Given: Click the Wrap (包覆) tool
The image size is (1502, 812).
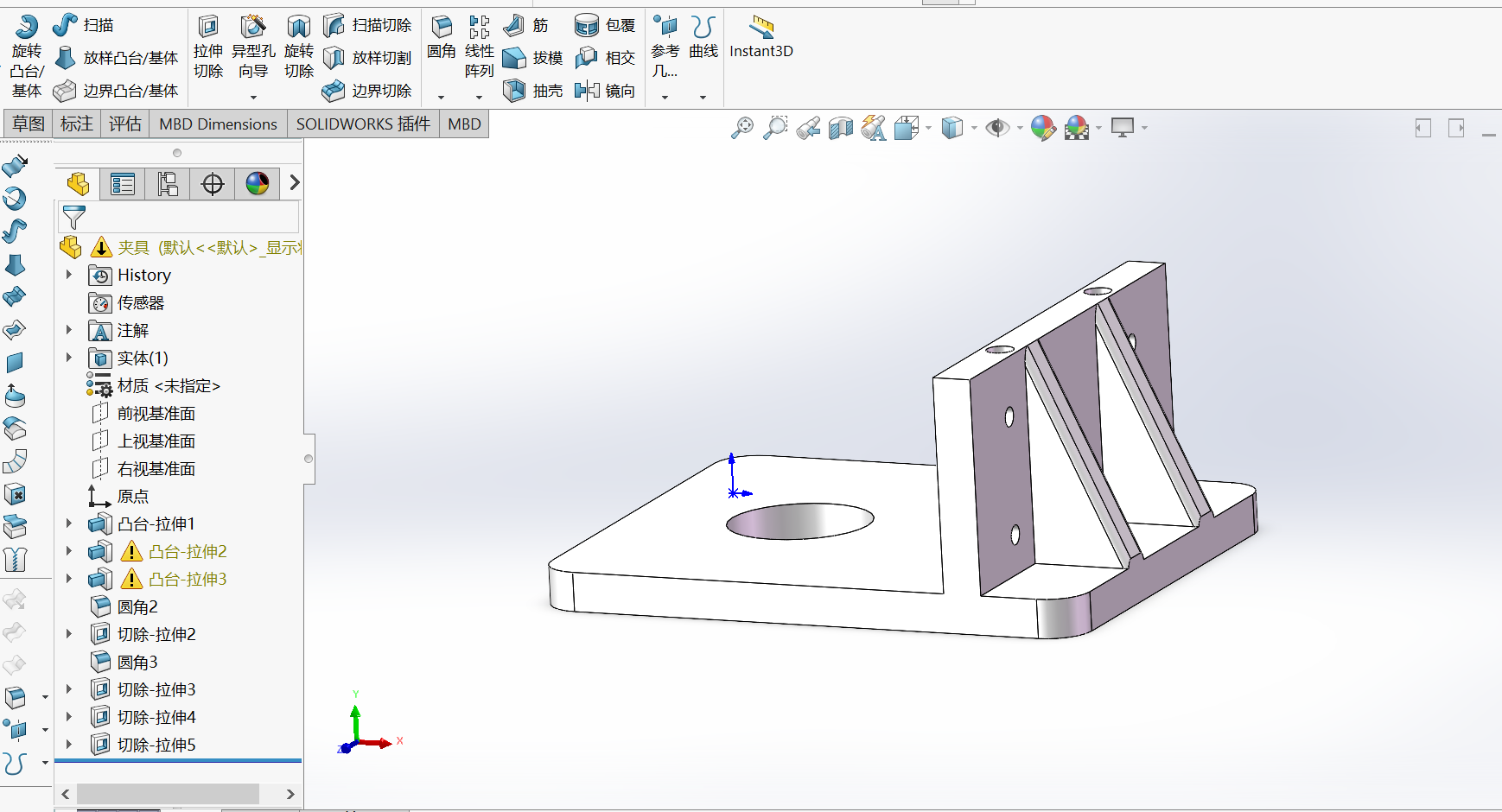Looking at the screenshot, I should tap(605, 25).
